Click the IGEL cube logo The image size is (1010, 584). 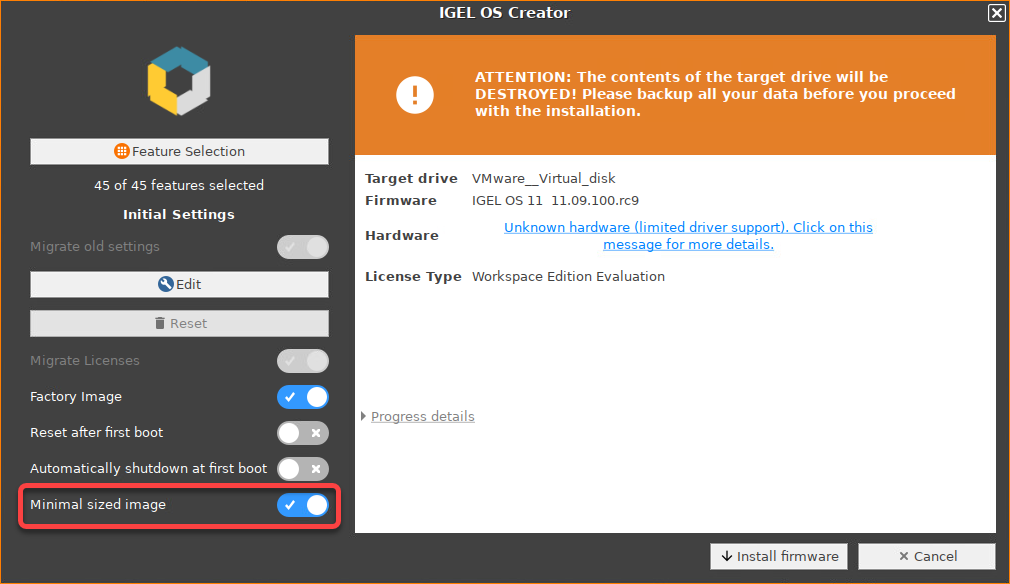[x=179, y=81]
